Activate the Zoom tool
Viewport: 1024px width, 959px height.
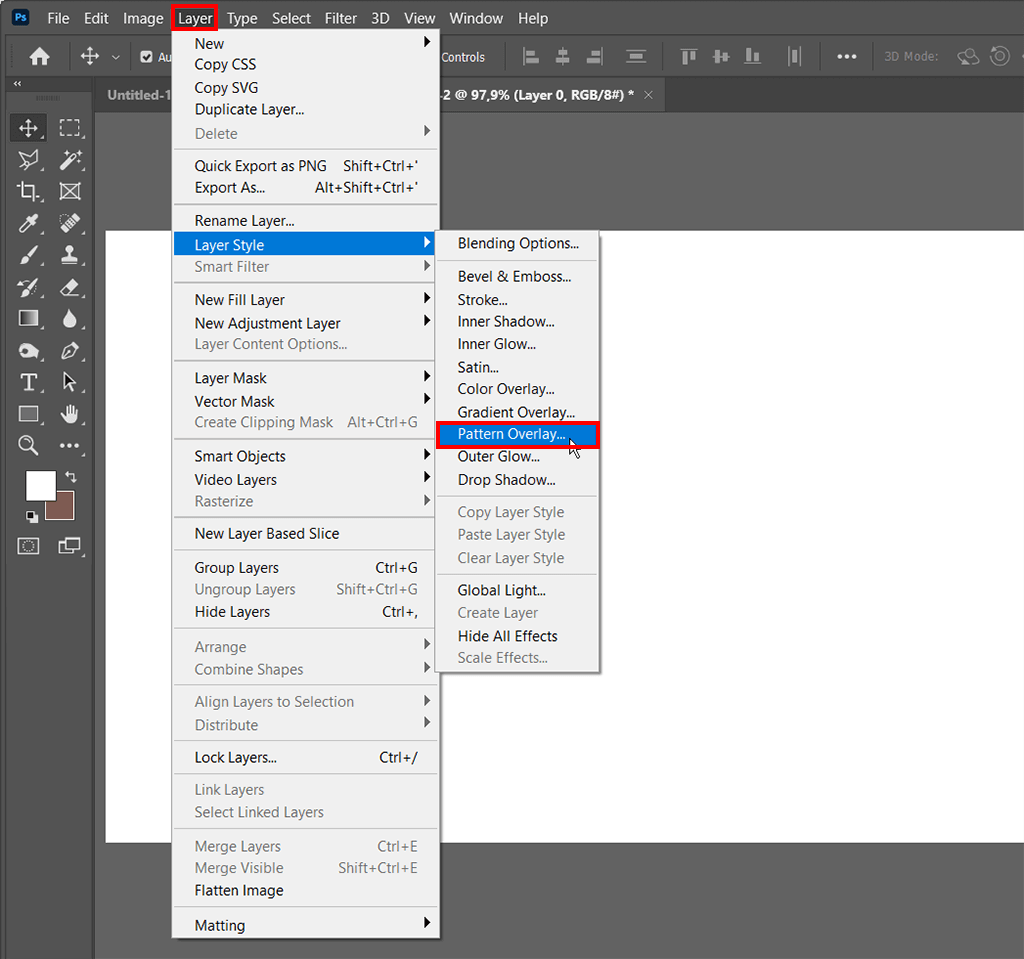(x=28, y=446)
